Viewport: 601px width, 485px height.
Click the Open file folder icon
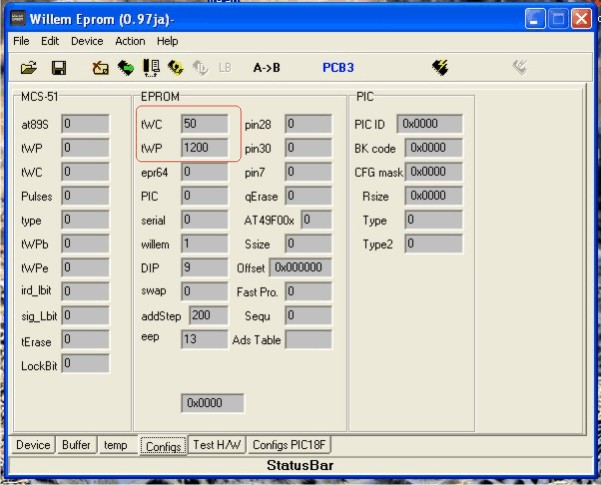(29, 68)
